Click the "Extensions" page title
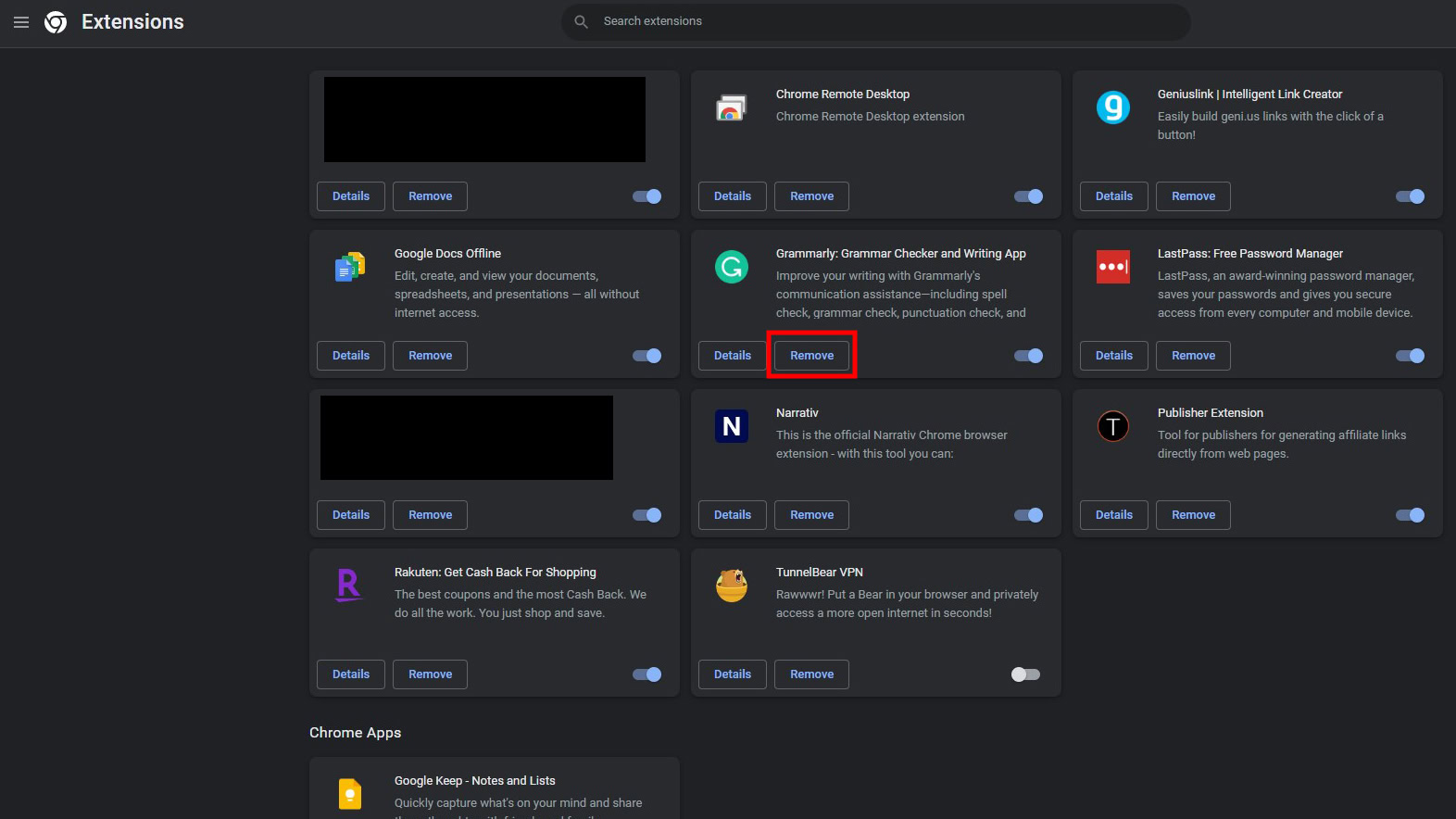The width and height of the screenshot is (1456, 819). pos(132,22)
